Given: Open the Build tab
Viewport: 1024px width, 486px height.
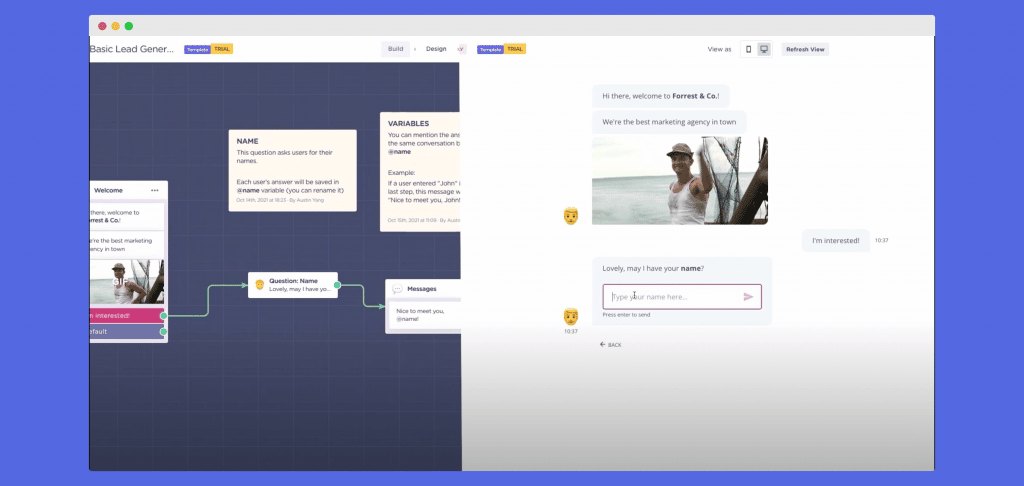Looking at the screenshot, I should point(396,49).
